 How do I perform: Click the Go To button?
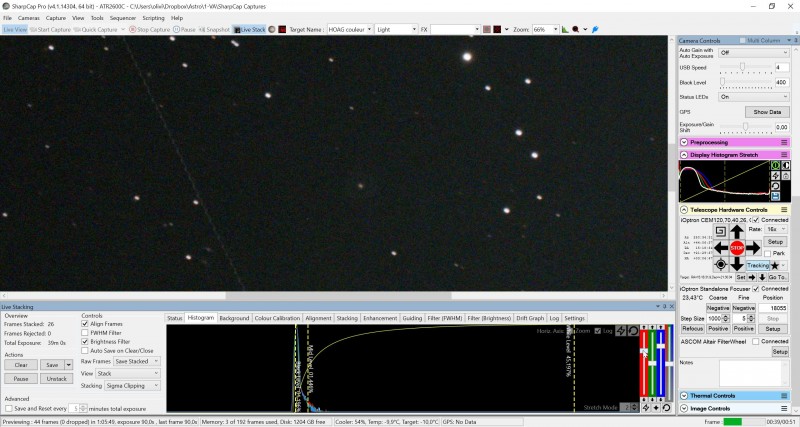(777, 277)
